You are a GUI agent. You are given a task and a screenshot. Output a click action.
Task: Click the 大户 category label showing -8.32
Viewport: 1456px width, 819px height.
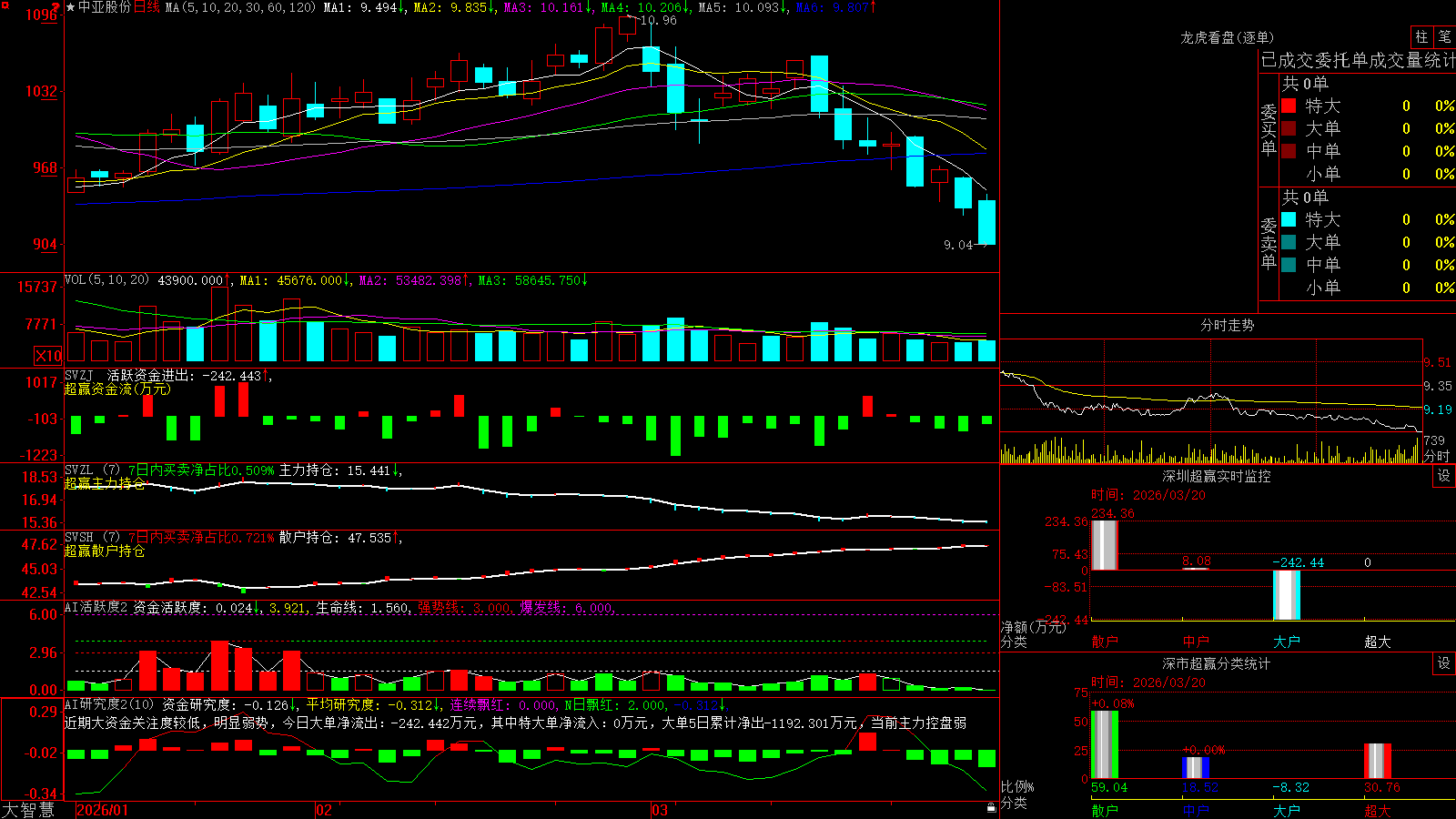[x=1287, y=810]
